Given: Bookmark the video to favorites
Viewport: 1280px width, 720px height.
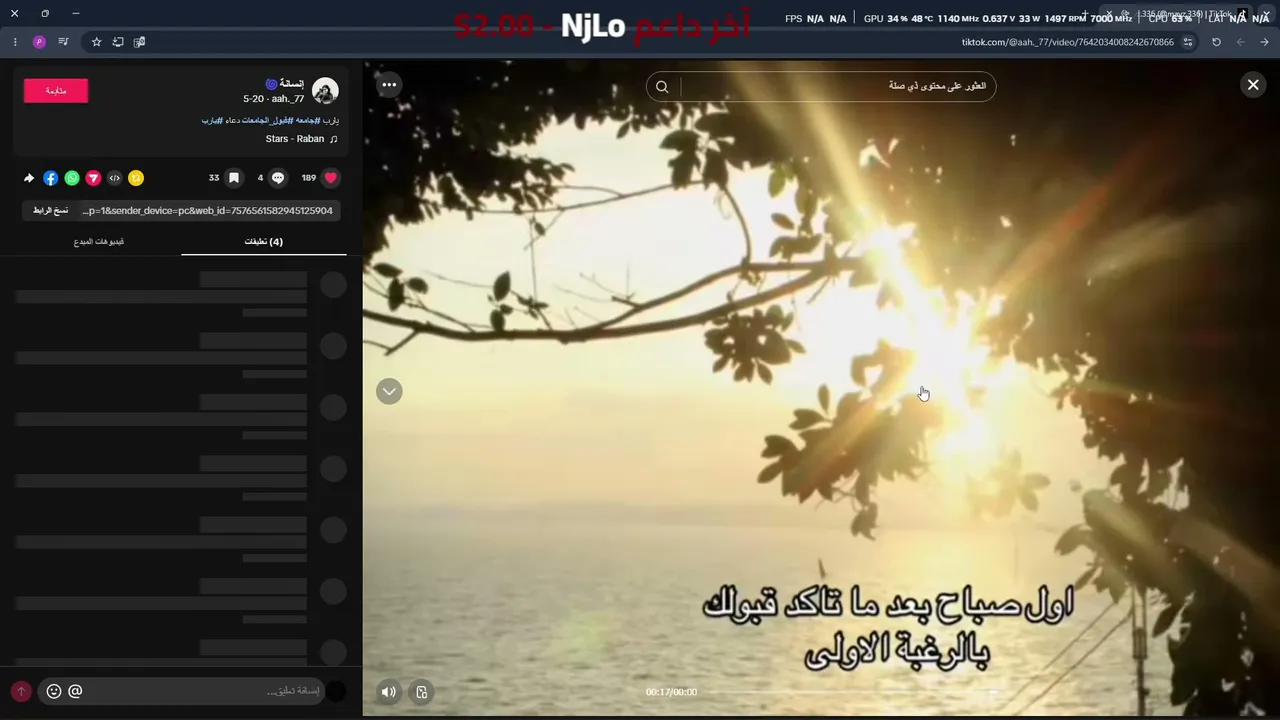Looking at the screenshot, I should (234, 178).
